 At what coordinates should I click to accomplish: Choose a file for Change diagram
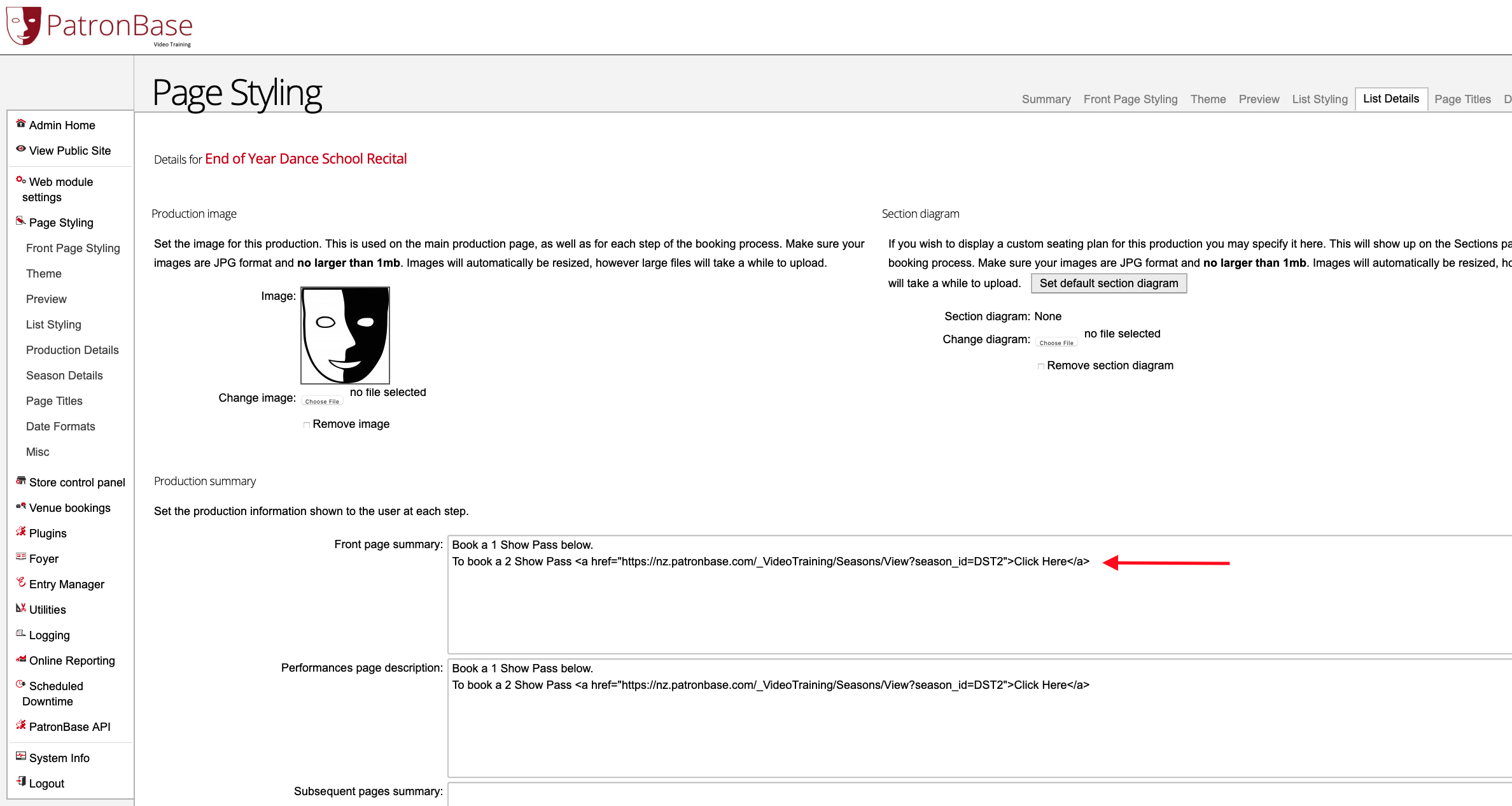click(1056, 343)
